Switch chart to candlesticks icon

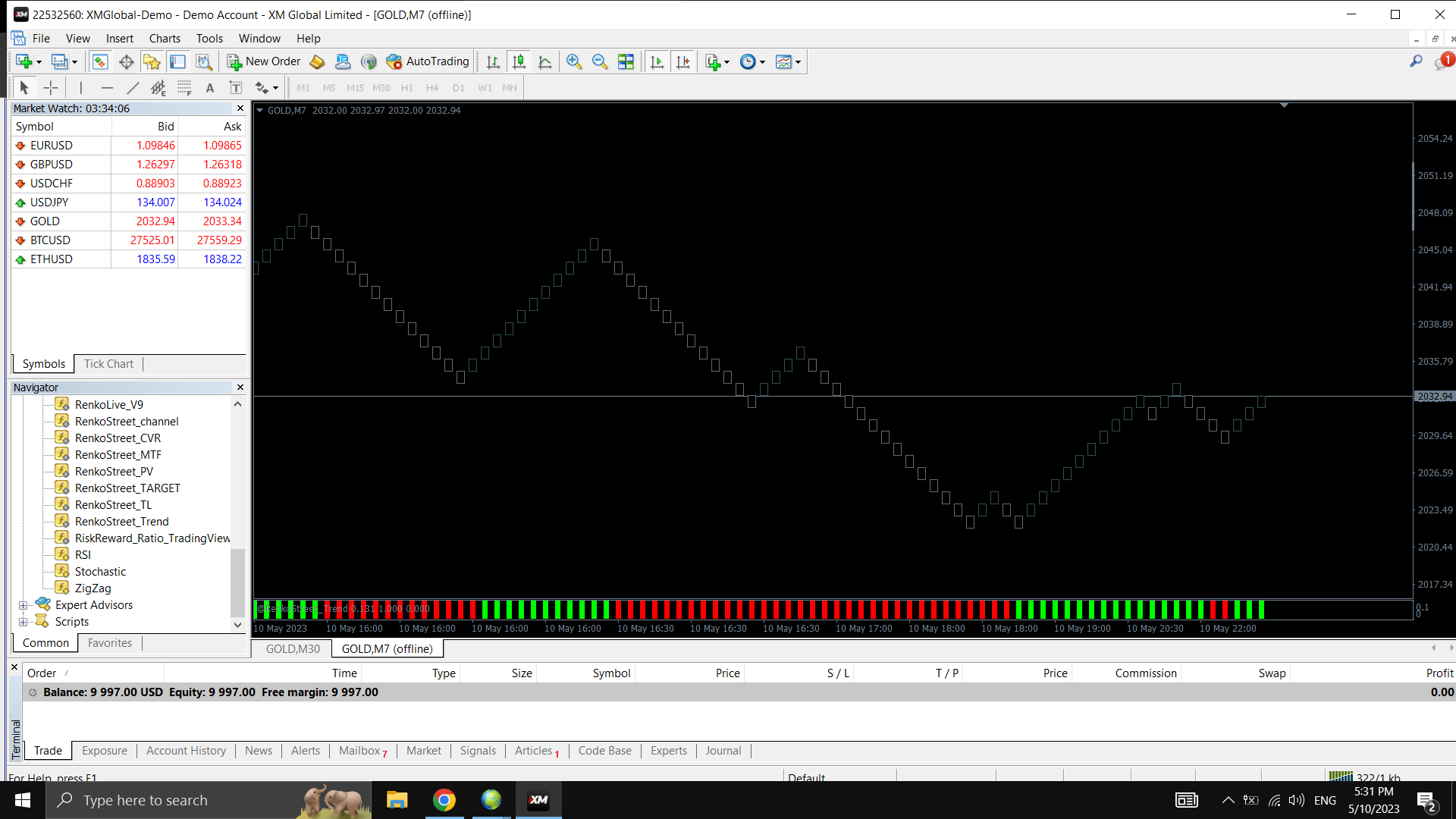tap(519, 61)
